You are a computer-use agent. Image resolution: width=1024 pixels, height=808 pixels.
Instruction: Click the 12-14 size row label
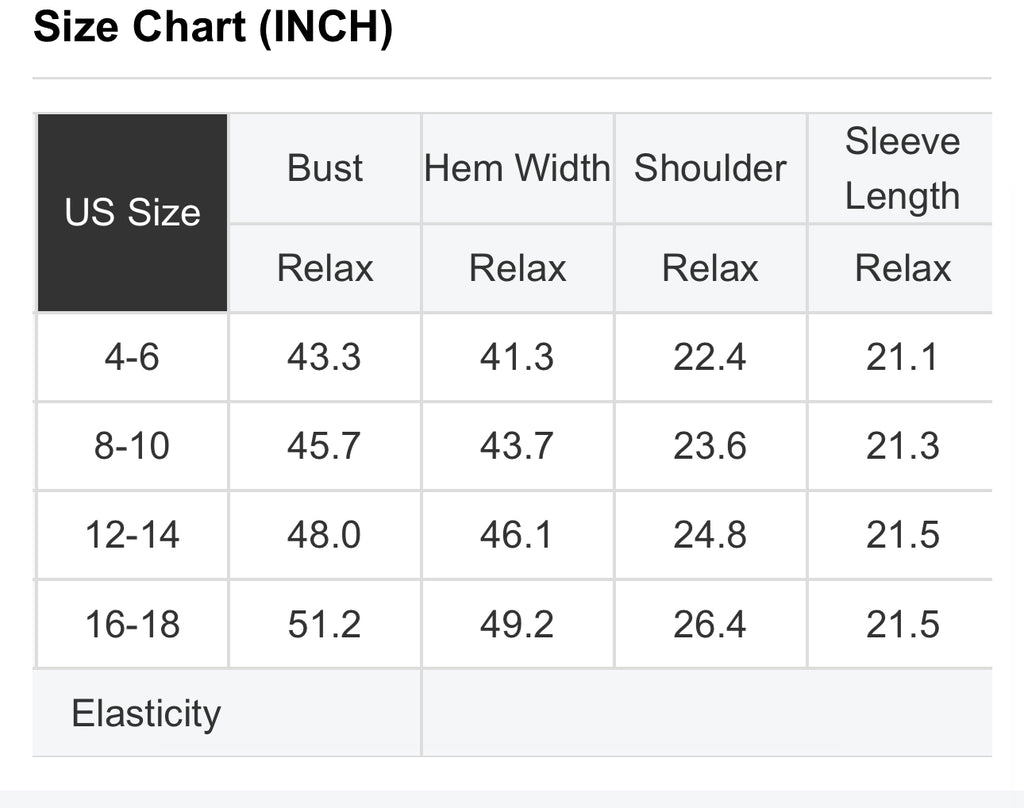[132, 535]
